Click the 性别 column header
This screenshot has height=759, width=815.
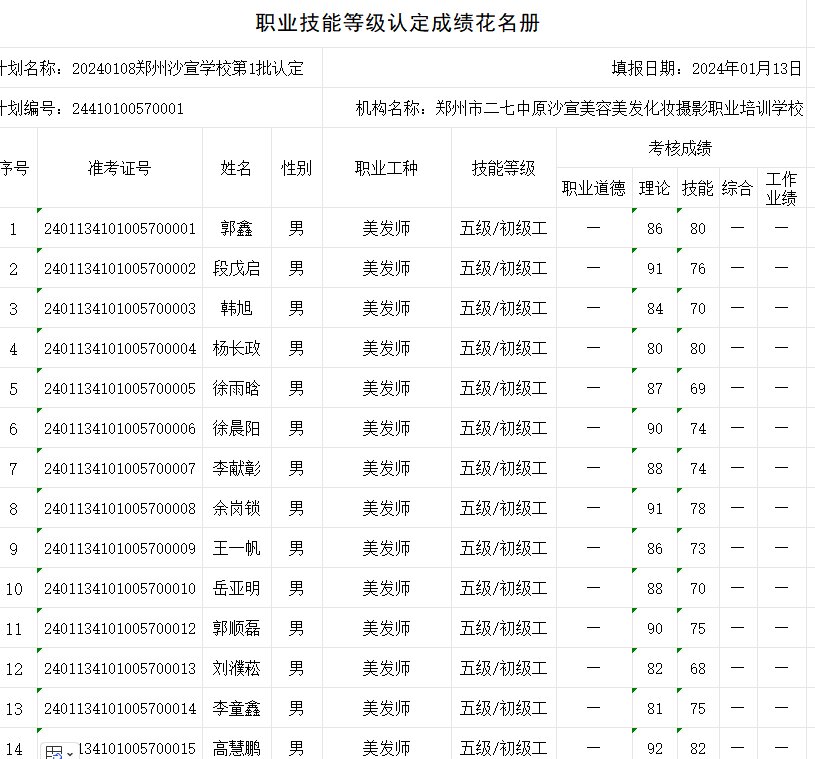tap(296, 168)
